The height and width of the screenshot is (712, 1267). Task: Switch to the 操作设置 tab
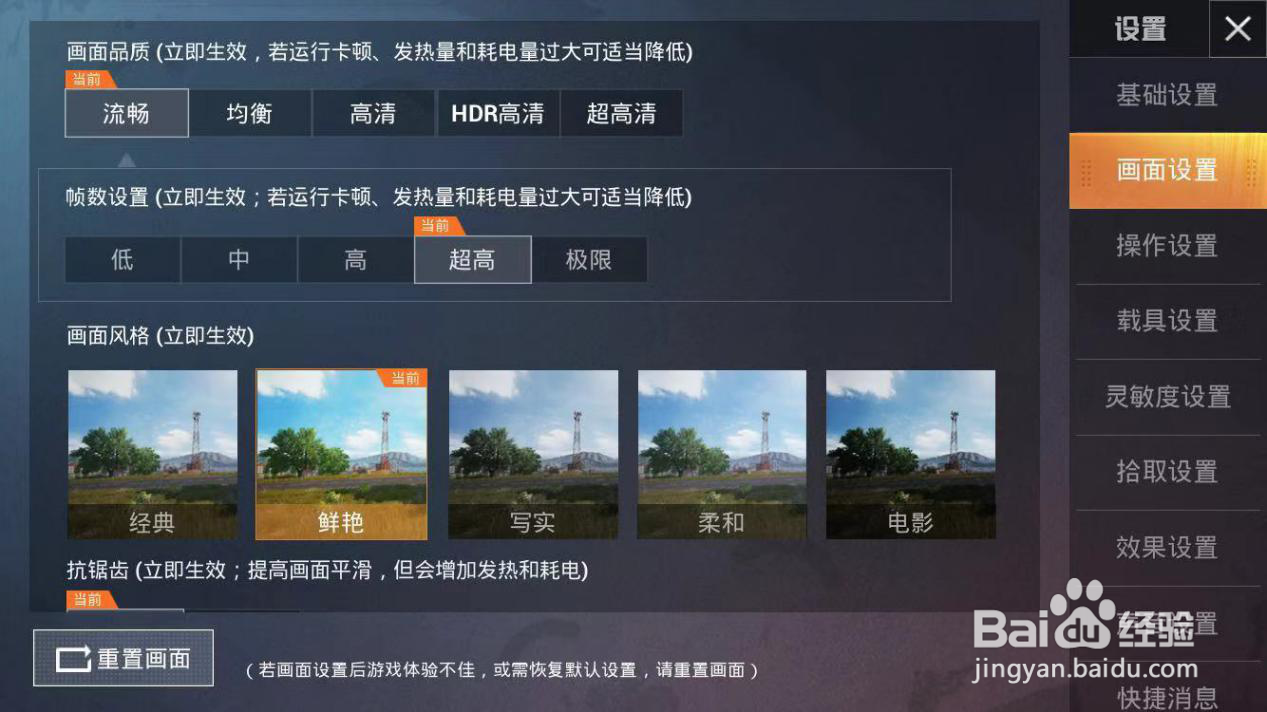(x=1166, y=246)
